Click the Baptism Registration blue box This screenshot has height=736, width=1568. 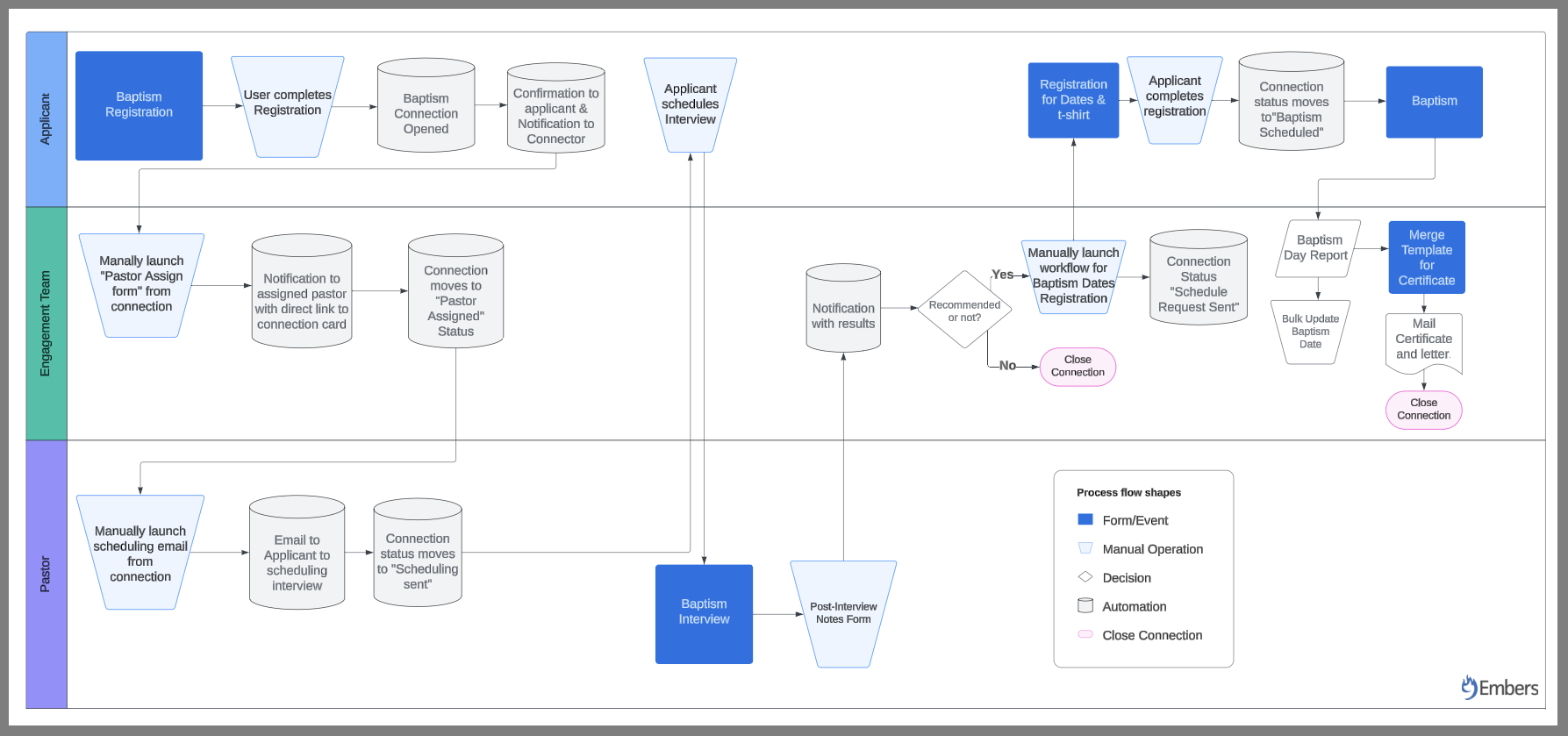coord(139,105)
